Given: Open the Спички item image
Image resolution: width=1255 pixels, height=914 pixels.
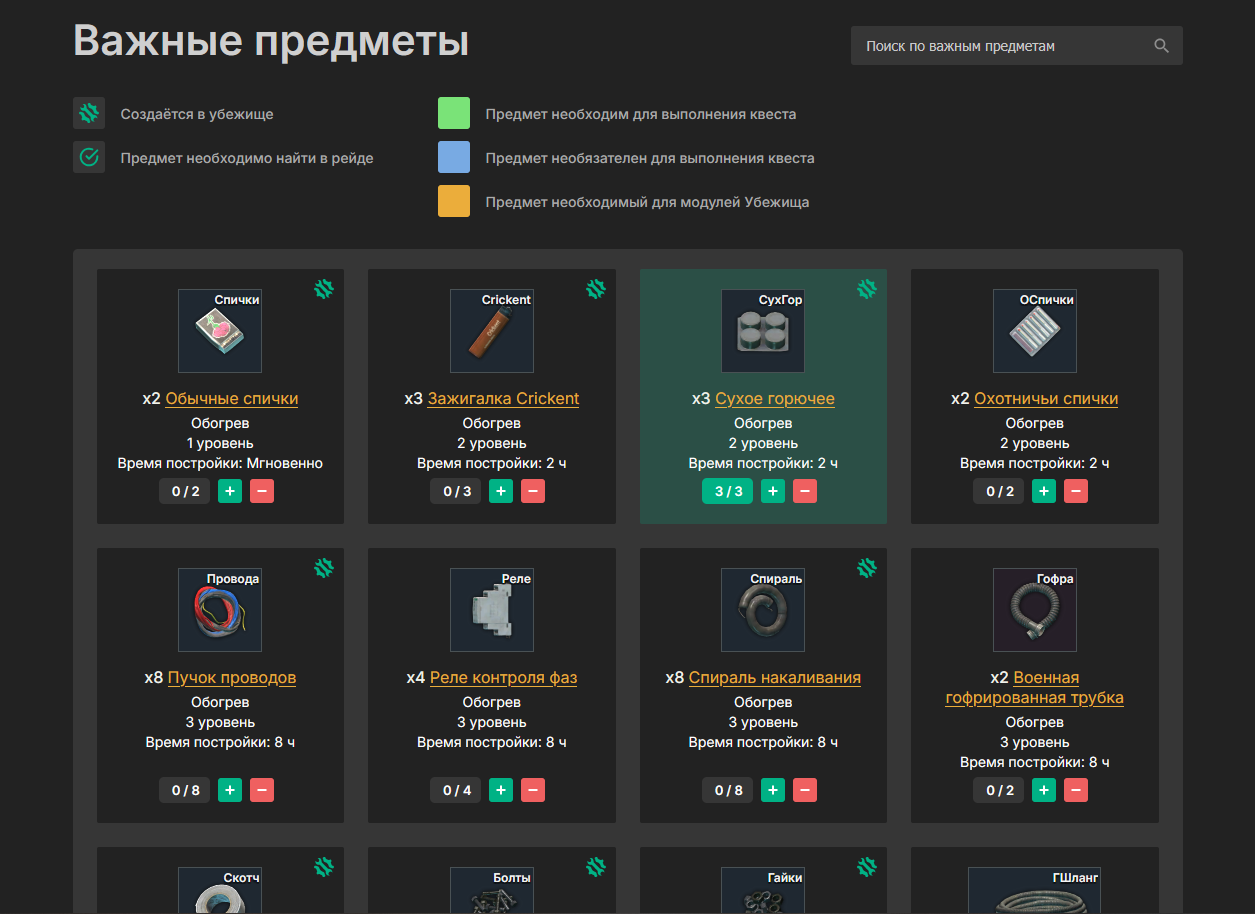Looking at the screenshot, I should (x=220, y=331).
